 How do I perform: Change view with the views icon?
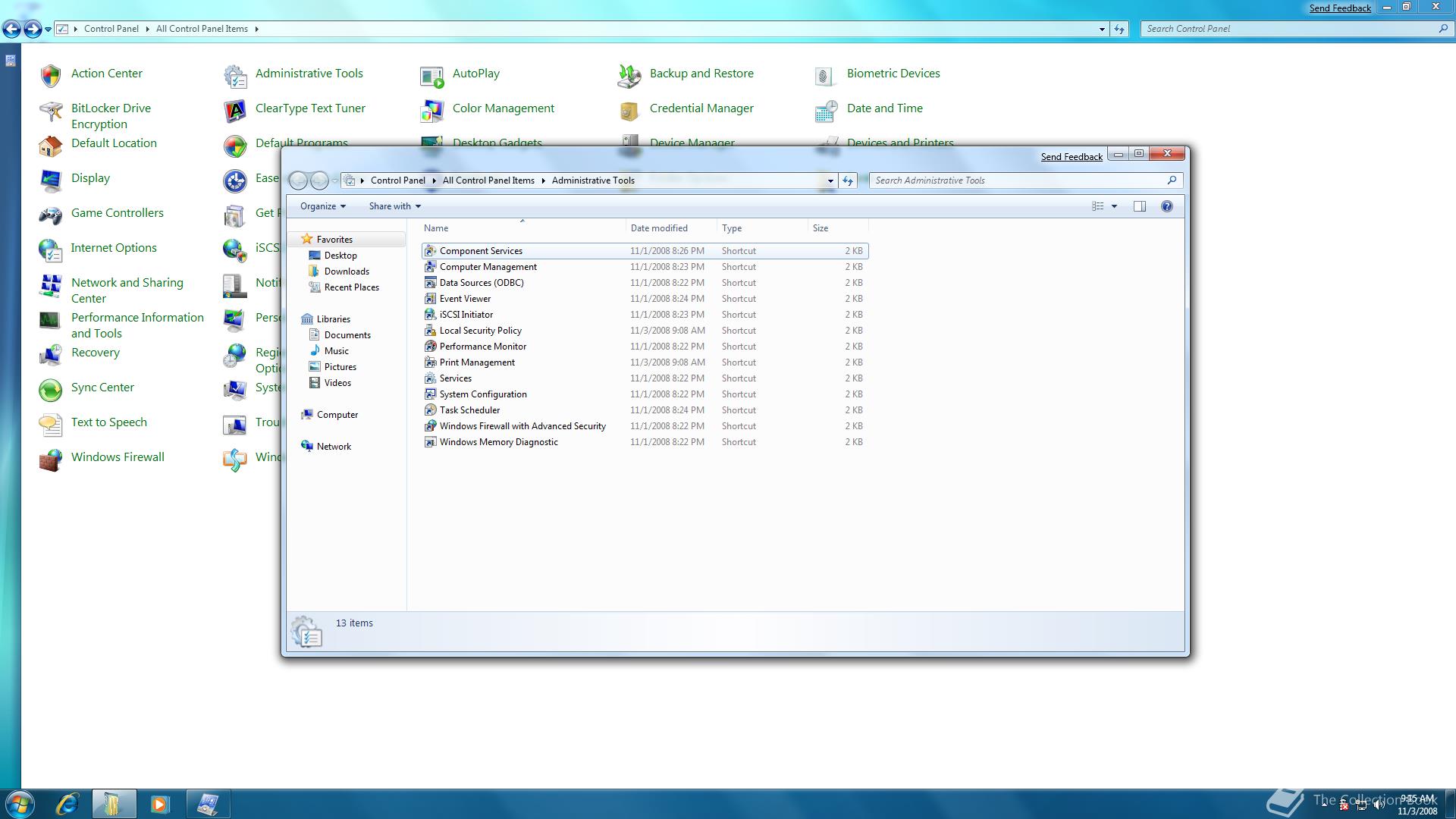[x=1097, y=206]
